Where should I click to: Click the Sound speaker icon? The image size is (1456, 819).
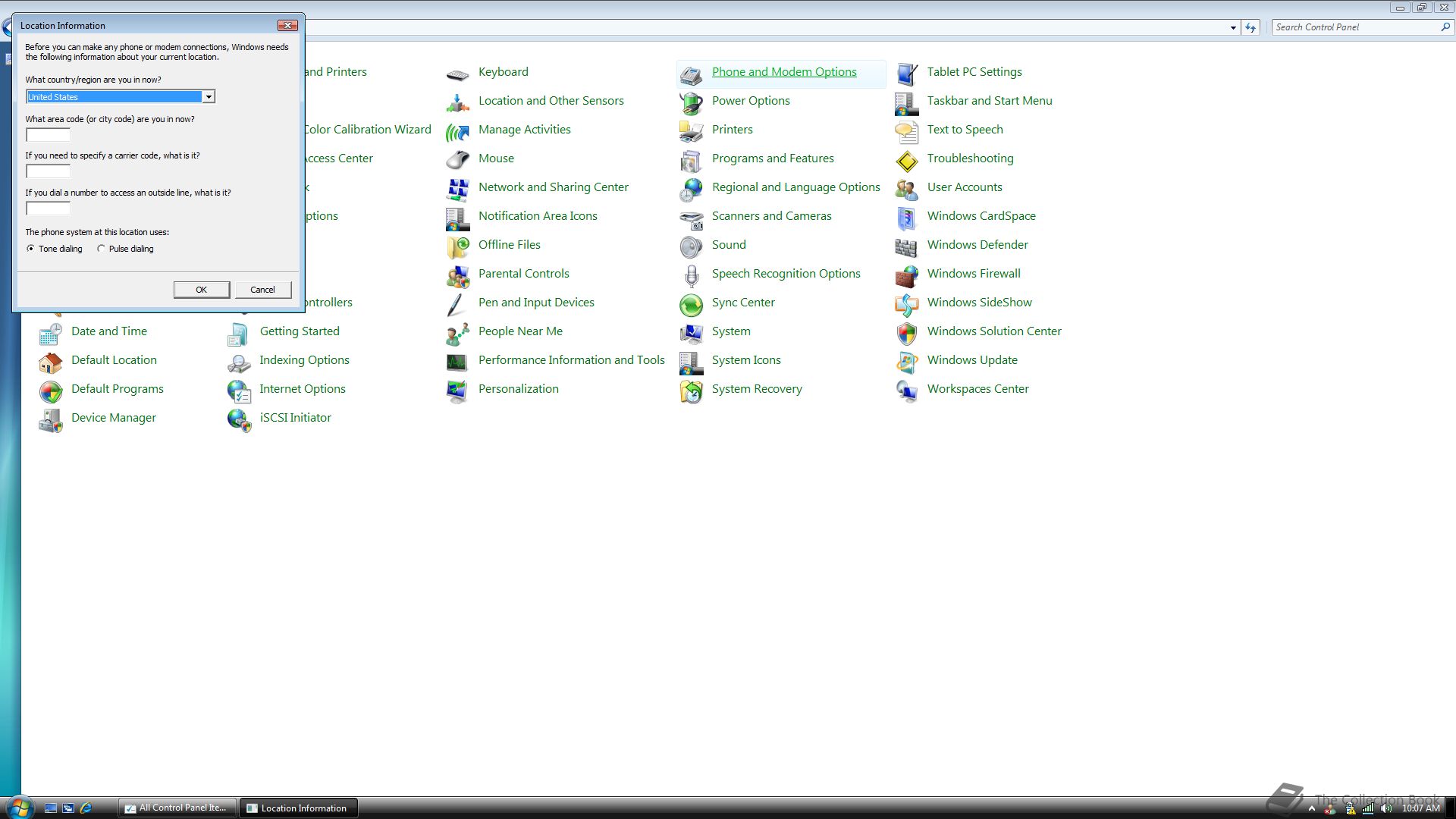(691, 247)
